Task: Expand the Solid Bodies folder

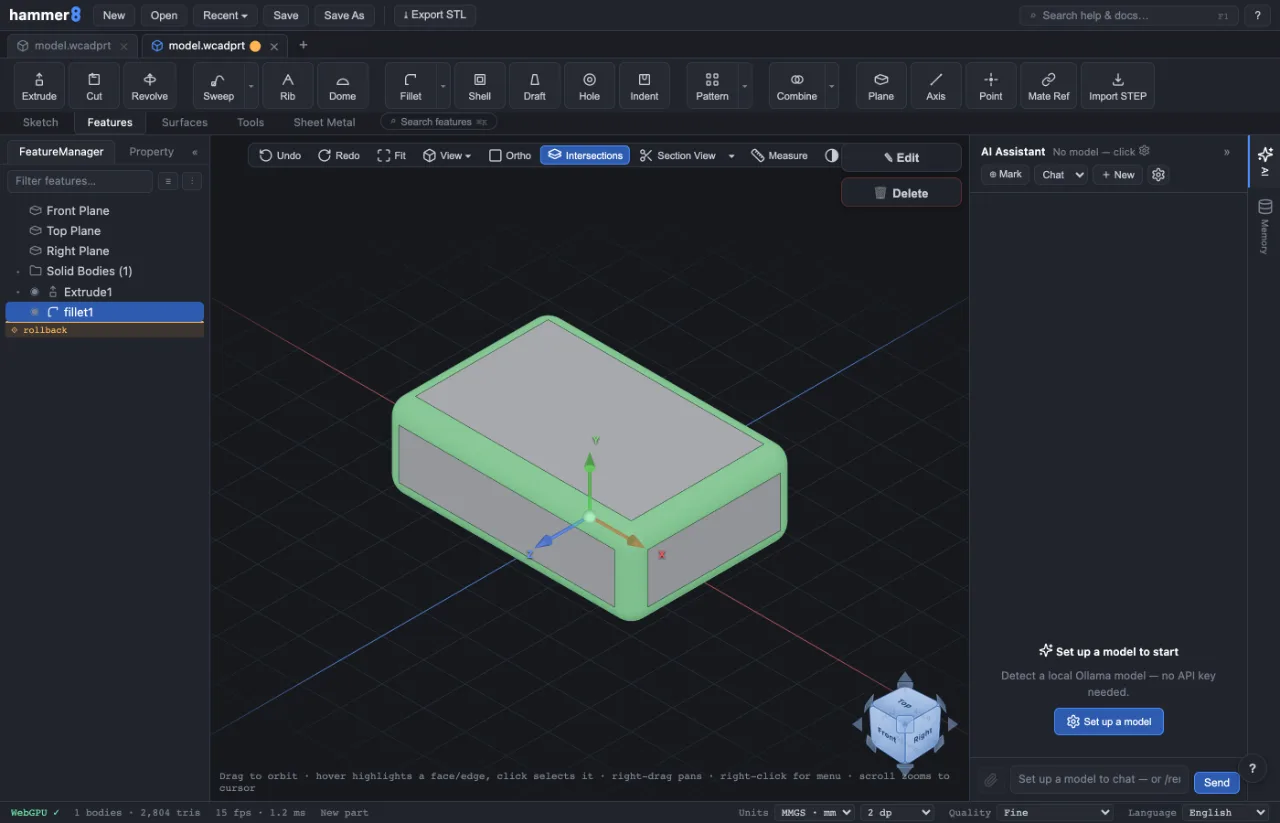Action: [18, 271]
